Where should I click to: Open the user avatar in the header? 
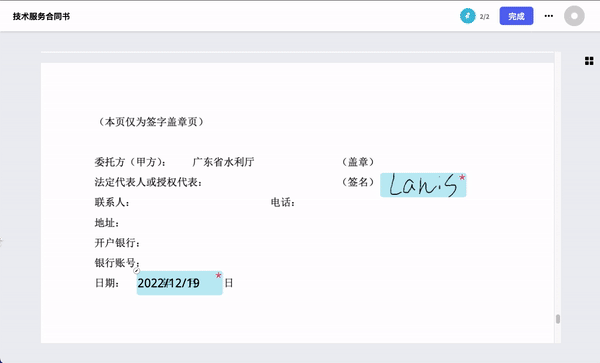point(574,16)
